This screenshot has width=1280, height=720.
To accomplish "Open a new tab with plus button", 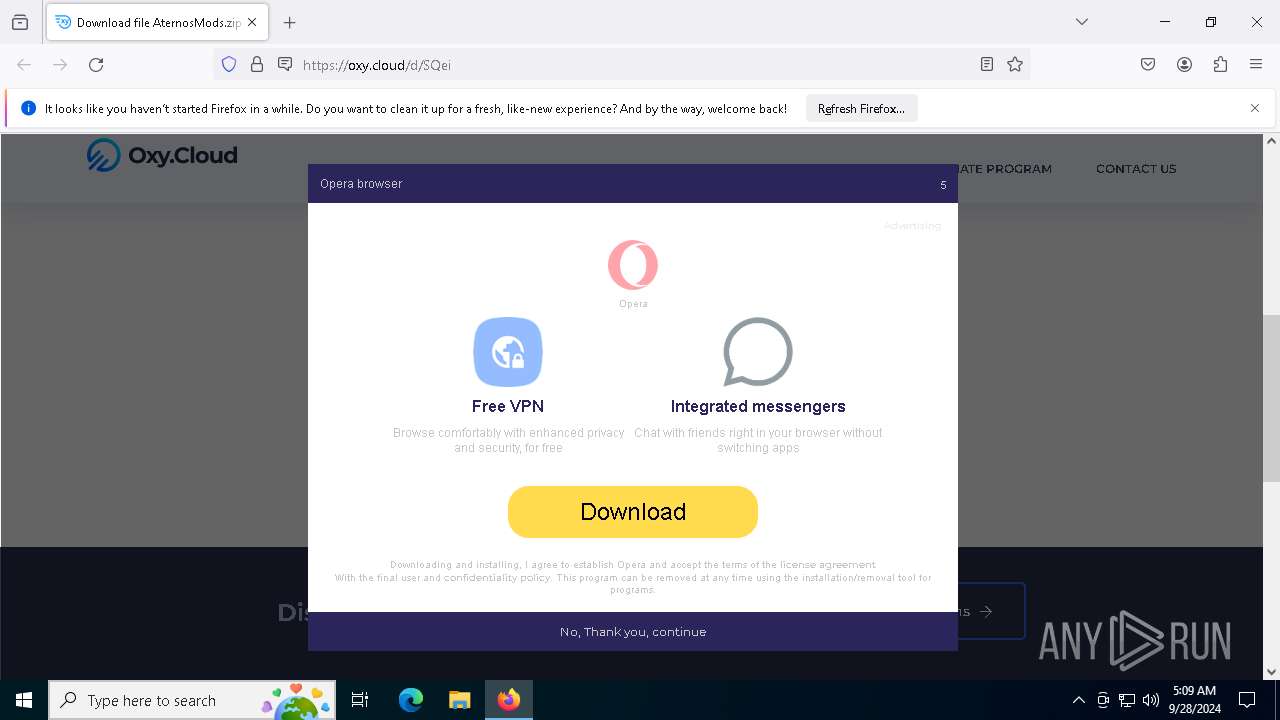I will (290, 22).
